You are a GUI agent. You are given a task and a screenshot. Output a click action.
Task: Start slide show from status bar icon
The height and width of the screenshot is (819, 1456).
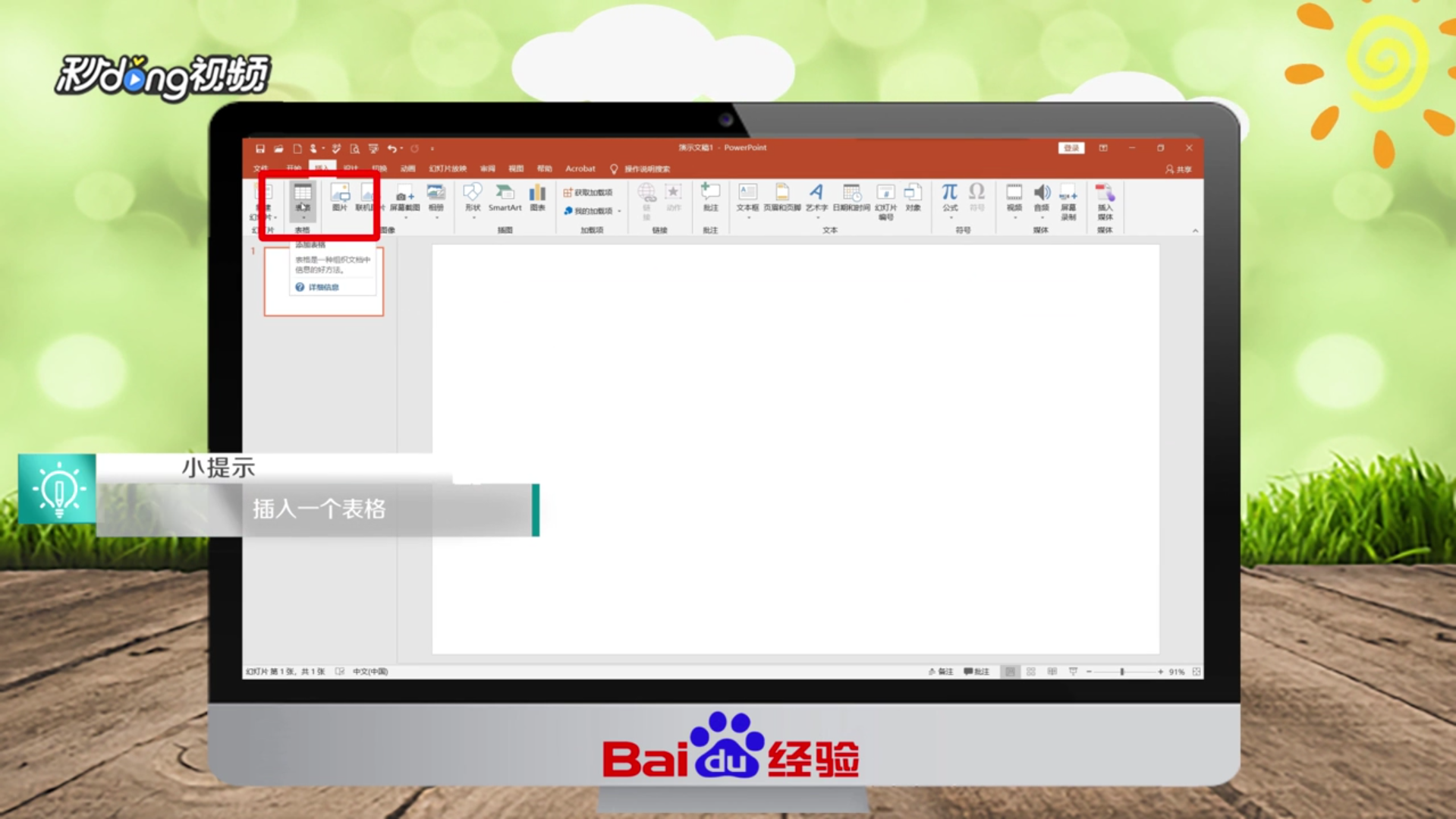[x=1073, y=672]
